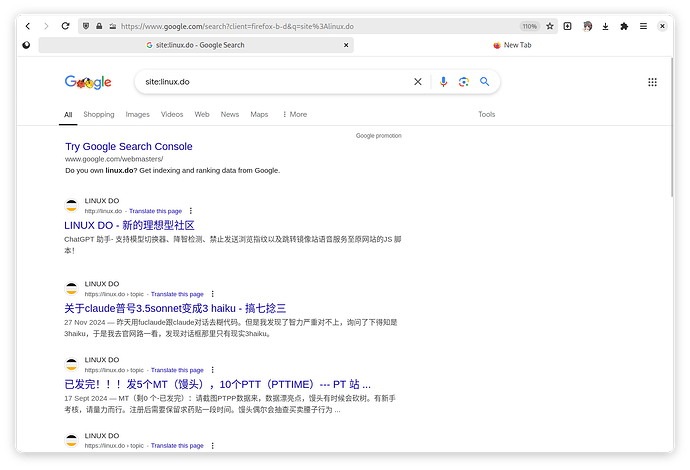Open the tracking protection shield icon

point(86,26)
